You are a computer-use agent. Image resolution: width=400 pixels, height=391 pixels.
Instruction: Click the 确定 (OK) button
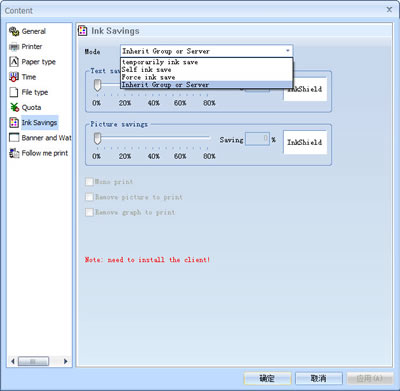coord(267,378)
